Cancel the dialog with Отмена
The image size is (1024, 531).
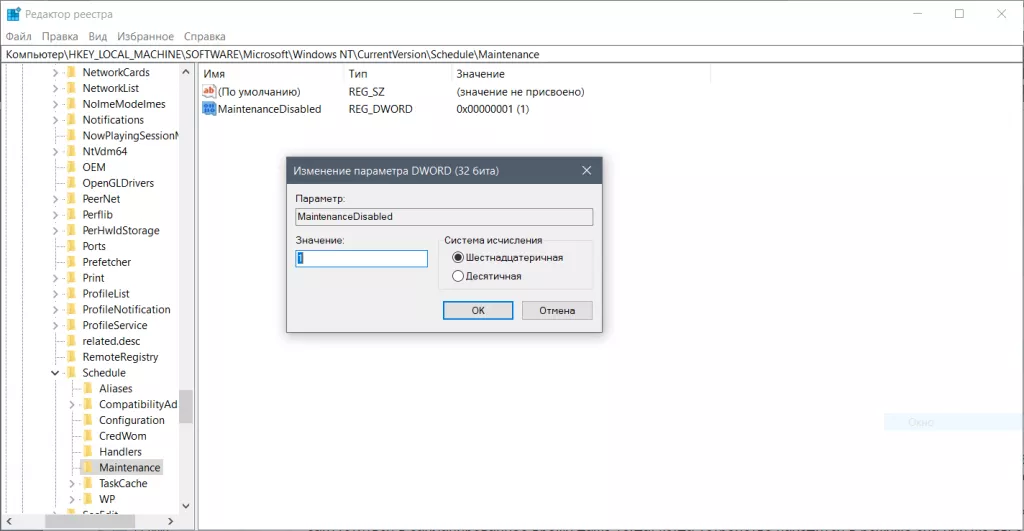coord(557,310)
